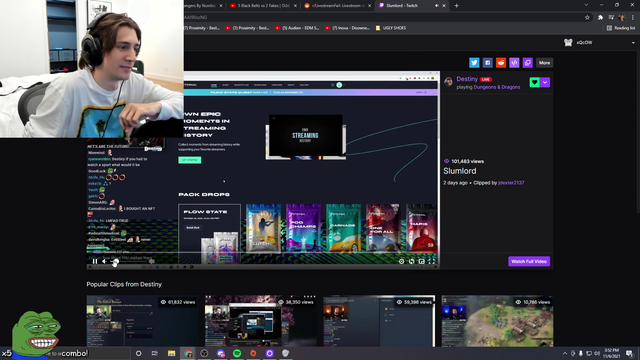Bookmark this page with the star icon
The image size is (640, 360).
[x=587, y=17]
